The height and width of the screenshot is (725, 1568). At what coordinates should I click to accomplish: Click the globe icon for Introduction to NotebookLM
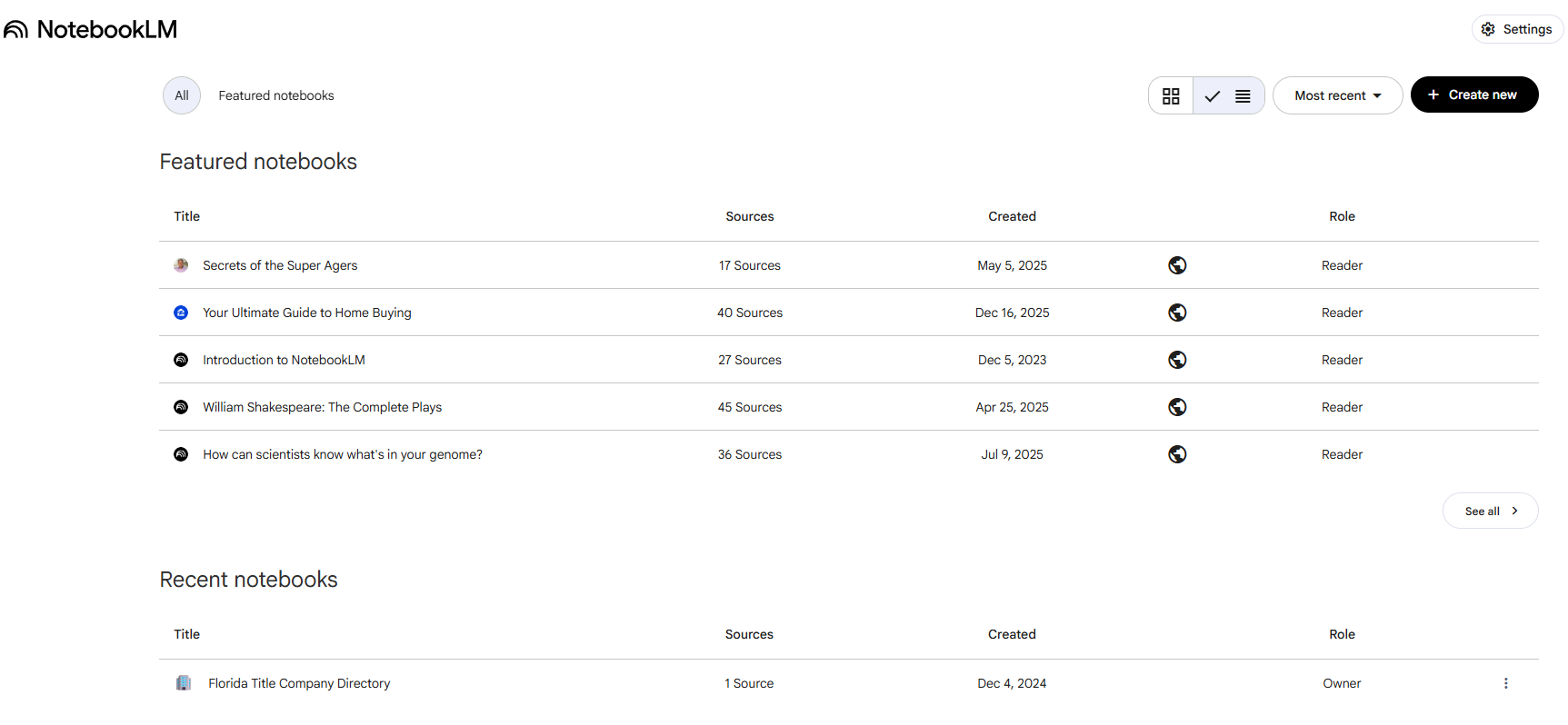pos(1177,360)
